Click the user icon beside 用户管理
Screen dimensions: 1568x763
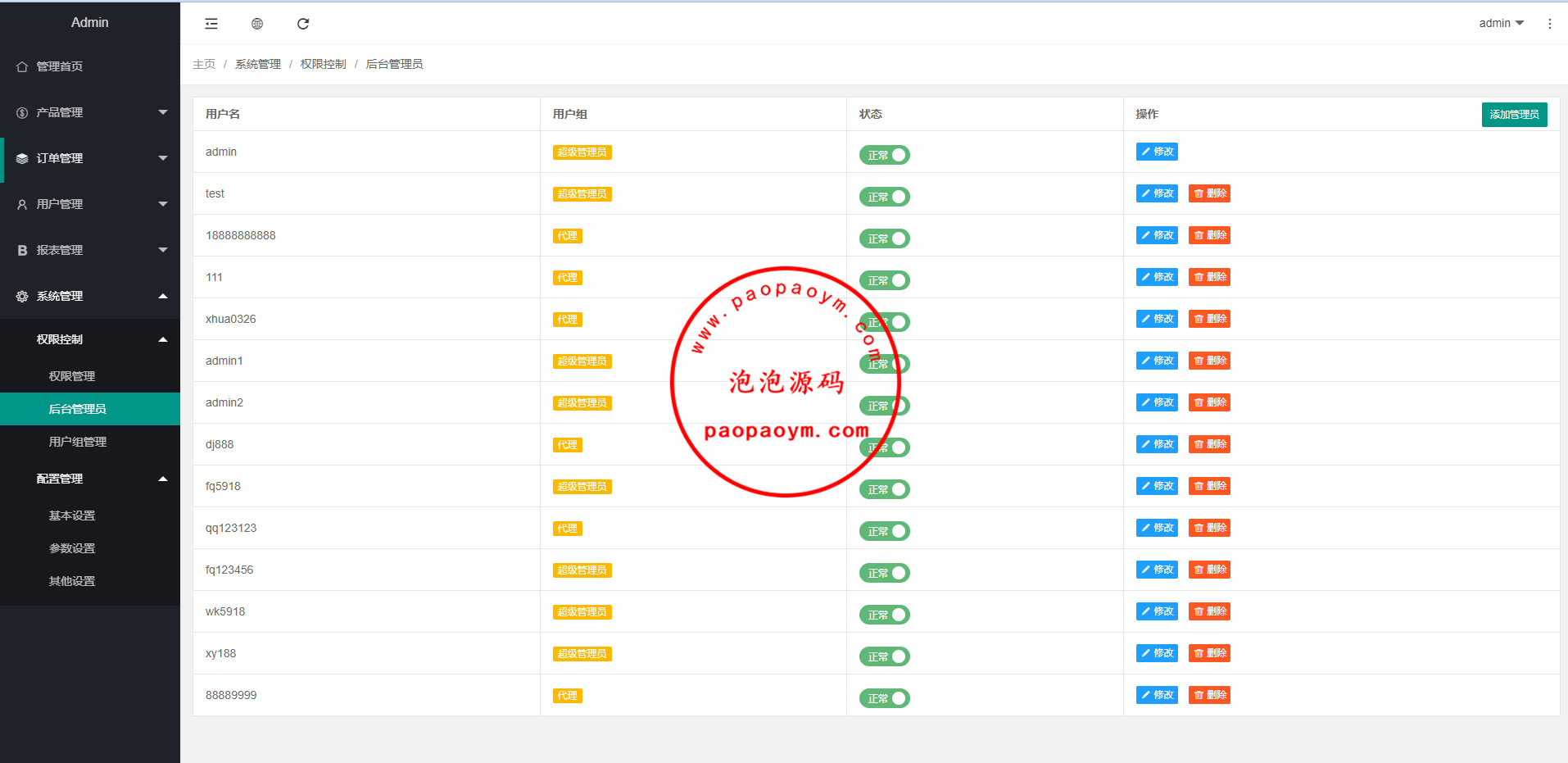[22, 205]
